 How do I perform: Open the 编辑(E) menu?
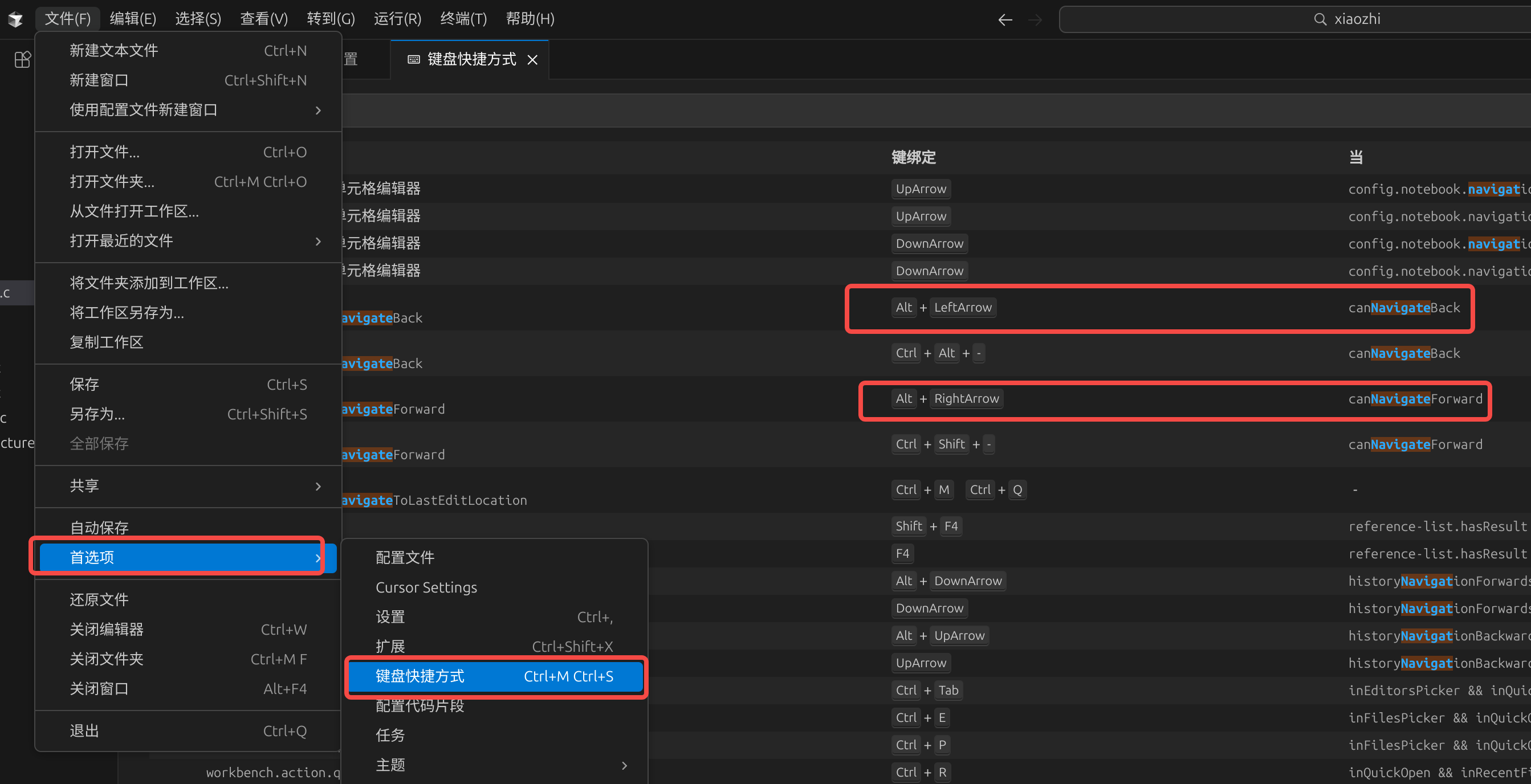pos(133,19)
